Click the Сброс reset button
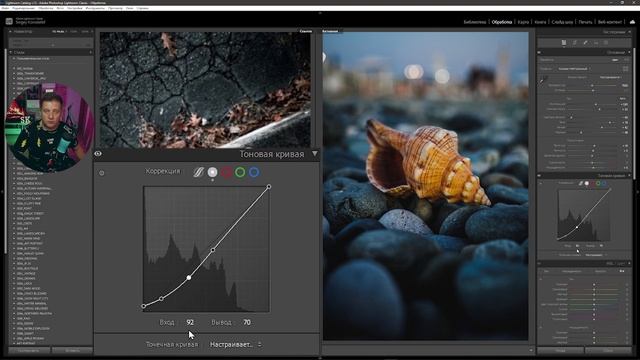Viewport: 640px width, 360px height. (609, 351)
